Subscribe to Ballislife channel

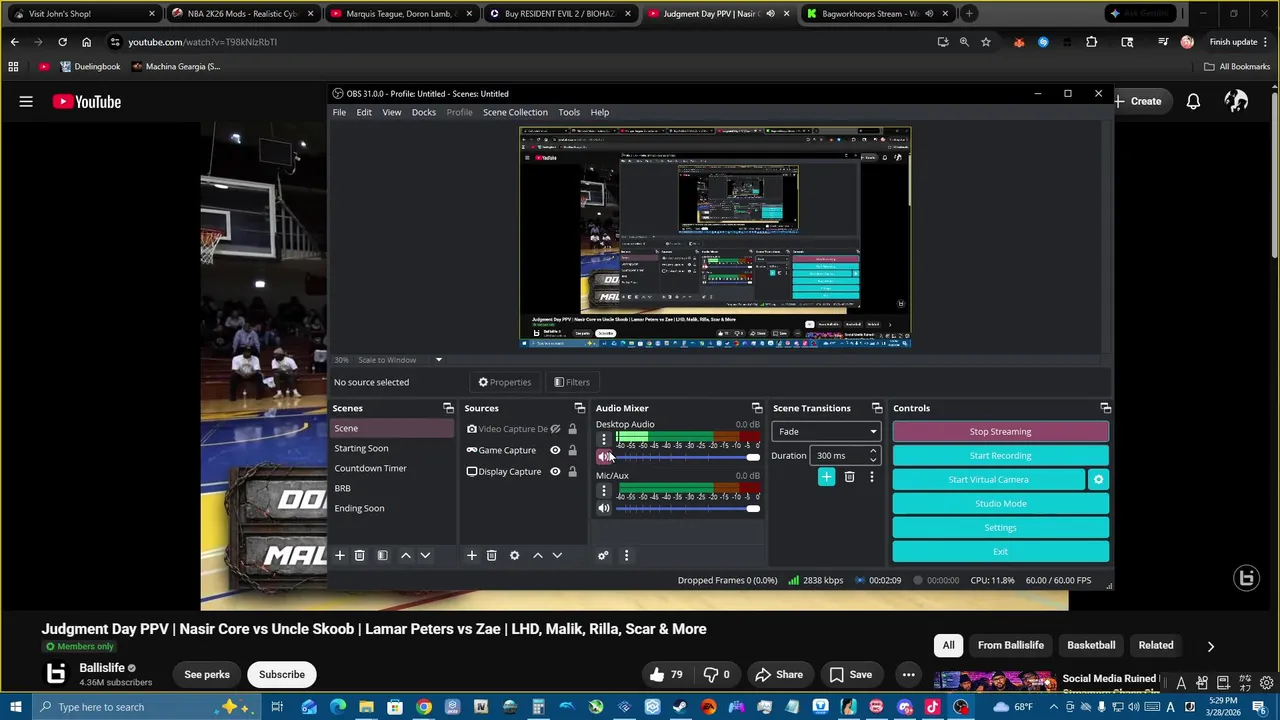pyautogui.click(x=282, y=674)
